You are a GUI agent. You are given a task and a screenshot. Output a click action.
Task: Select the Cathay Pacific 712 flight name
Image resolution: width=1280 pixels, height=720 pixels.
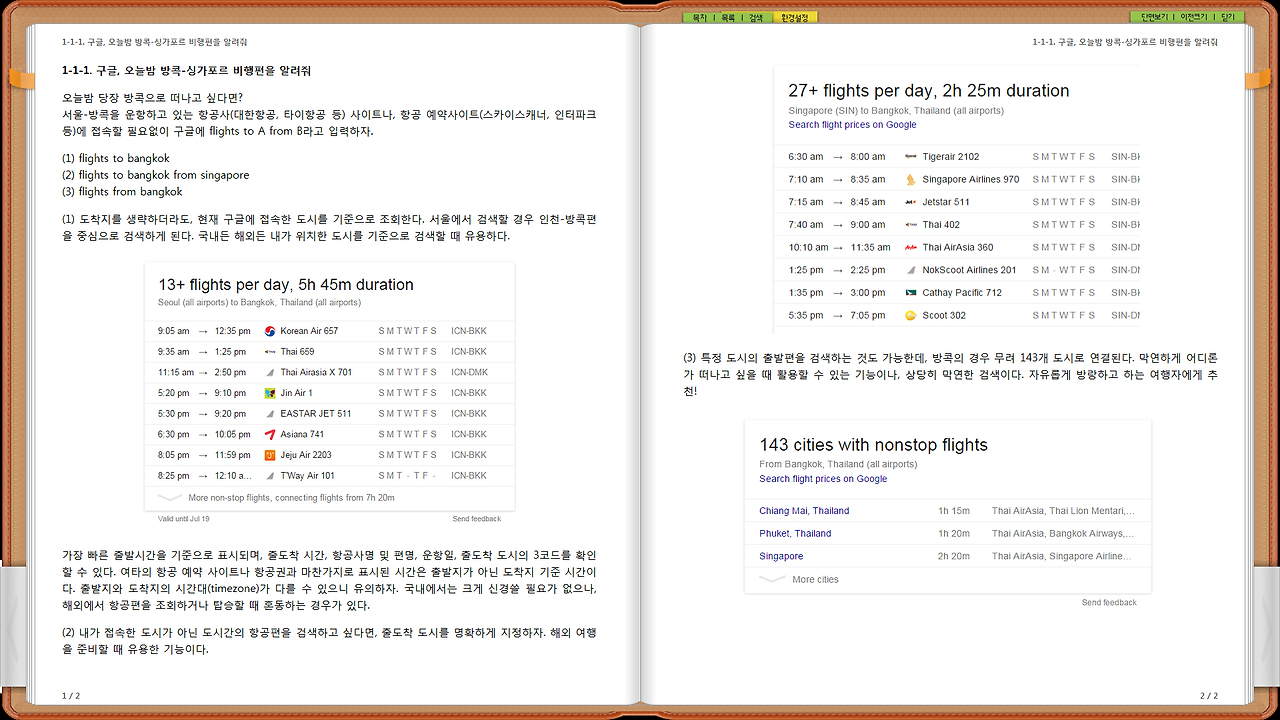coord(962,293)
